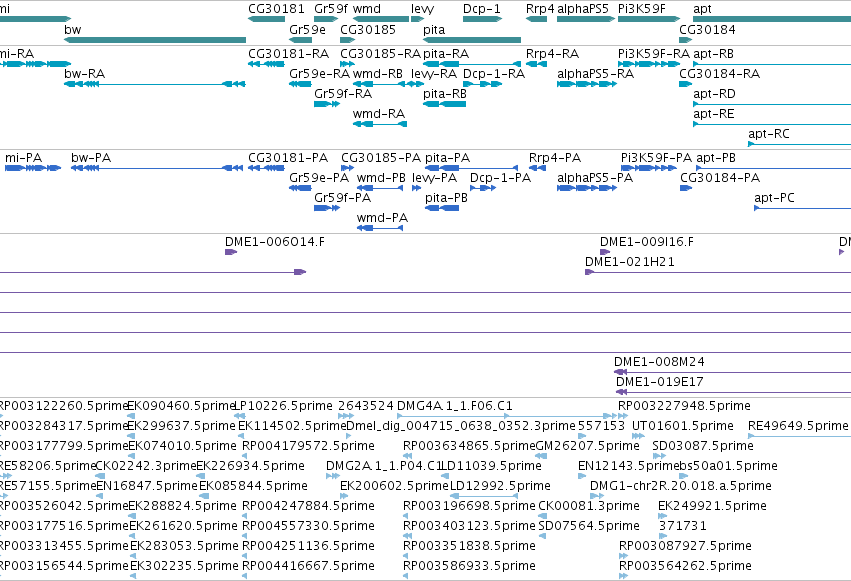The width and height of the screenshot is (851, 581).
Task: Select the DMG2A.1_1.P04.C1 feature
Action: point(333,476)
